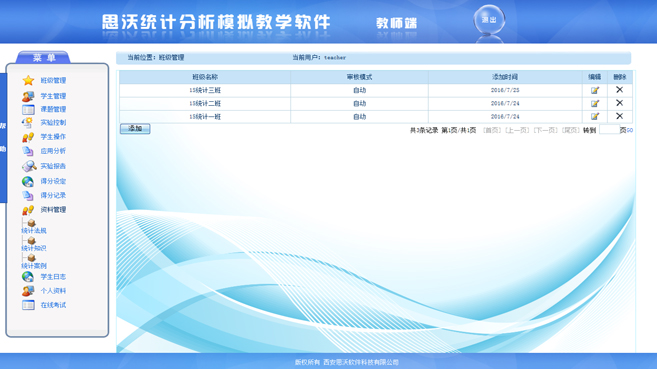Viewport: 657px width, 369px height.
Task: Open 在线考试 from the sidebar menu
Action: point(53,305)
